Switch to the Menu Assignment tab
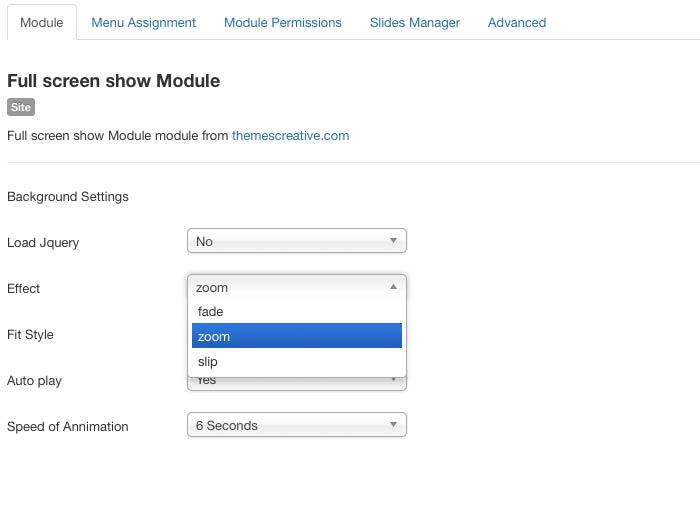 pos(143,22)
